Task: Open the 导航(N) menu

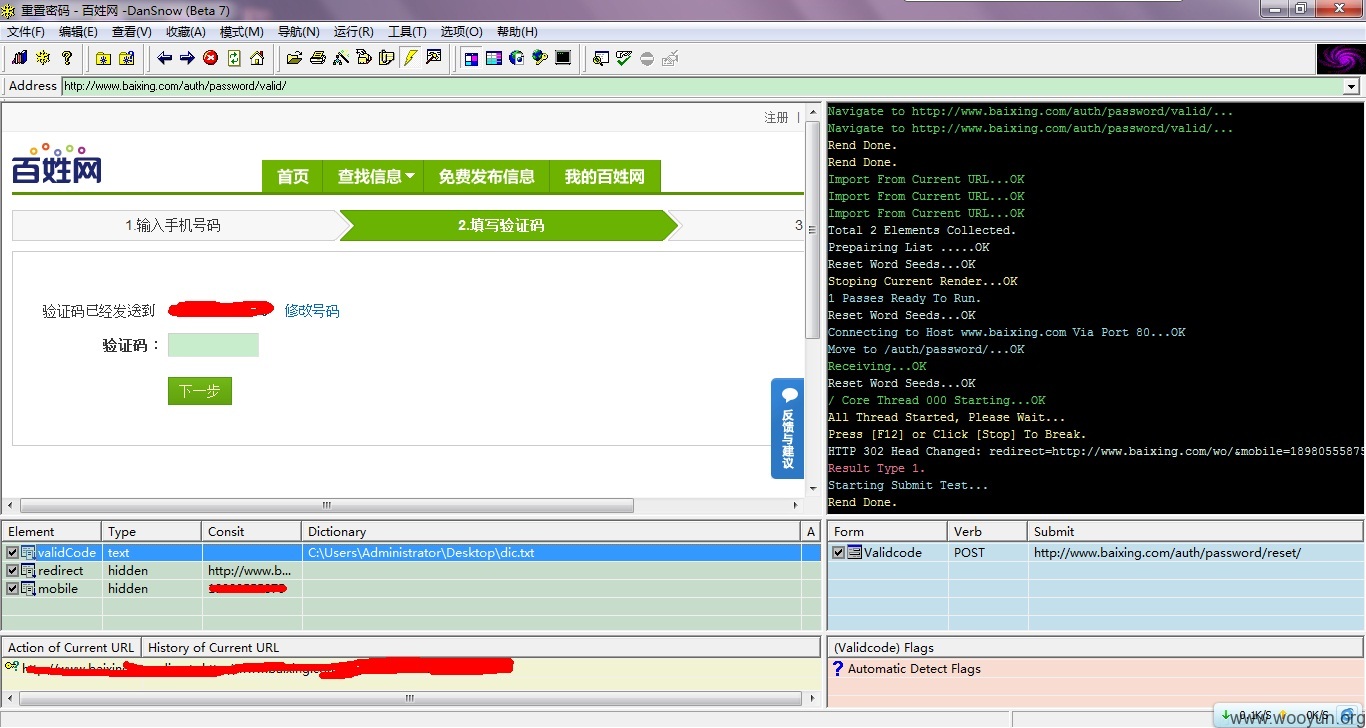Action: [x=299, y=32]
